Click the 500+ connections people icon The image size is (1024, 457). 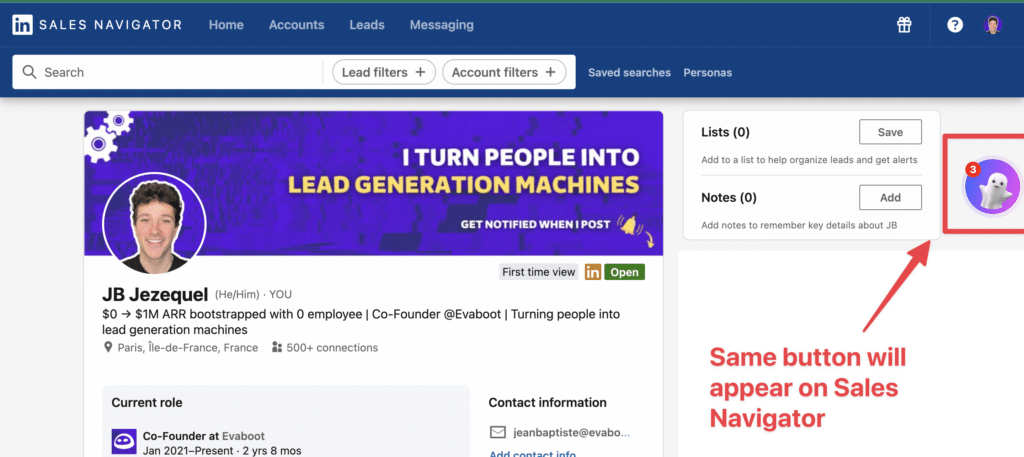(x=277, y=348)
